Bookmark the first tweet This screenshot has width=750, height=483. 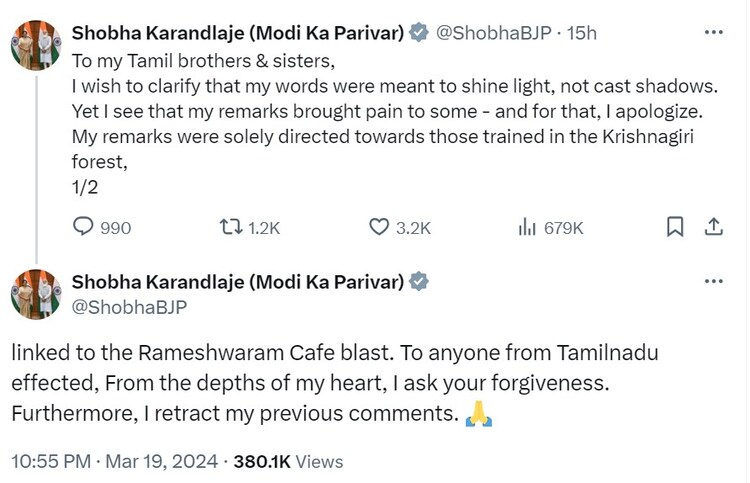pyautogui.click(x=675, y=227)
